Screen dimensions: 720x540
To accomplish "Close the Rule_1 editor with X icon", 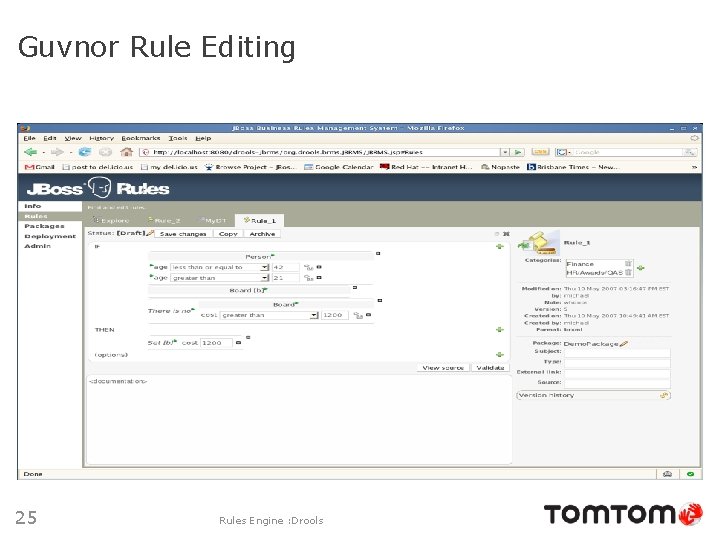I will click(506, 234).
